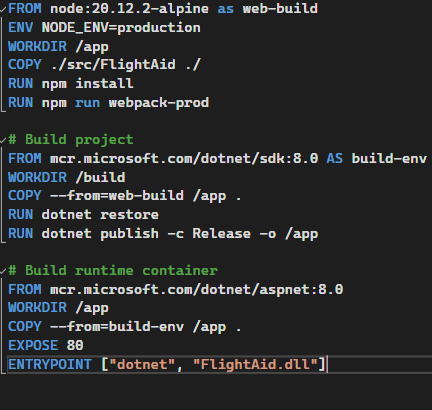Image resolution: width=432 pixels, height=410 pixels.
Task: Click 'node:20.12.2-alpine' image name
Action: coord(129,8)
